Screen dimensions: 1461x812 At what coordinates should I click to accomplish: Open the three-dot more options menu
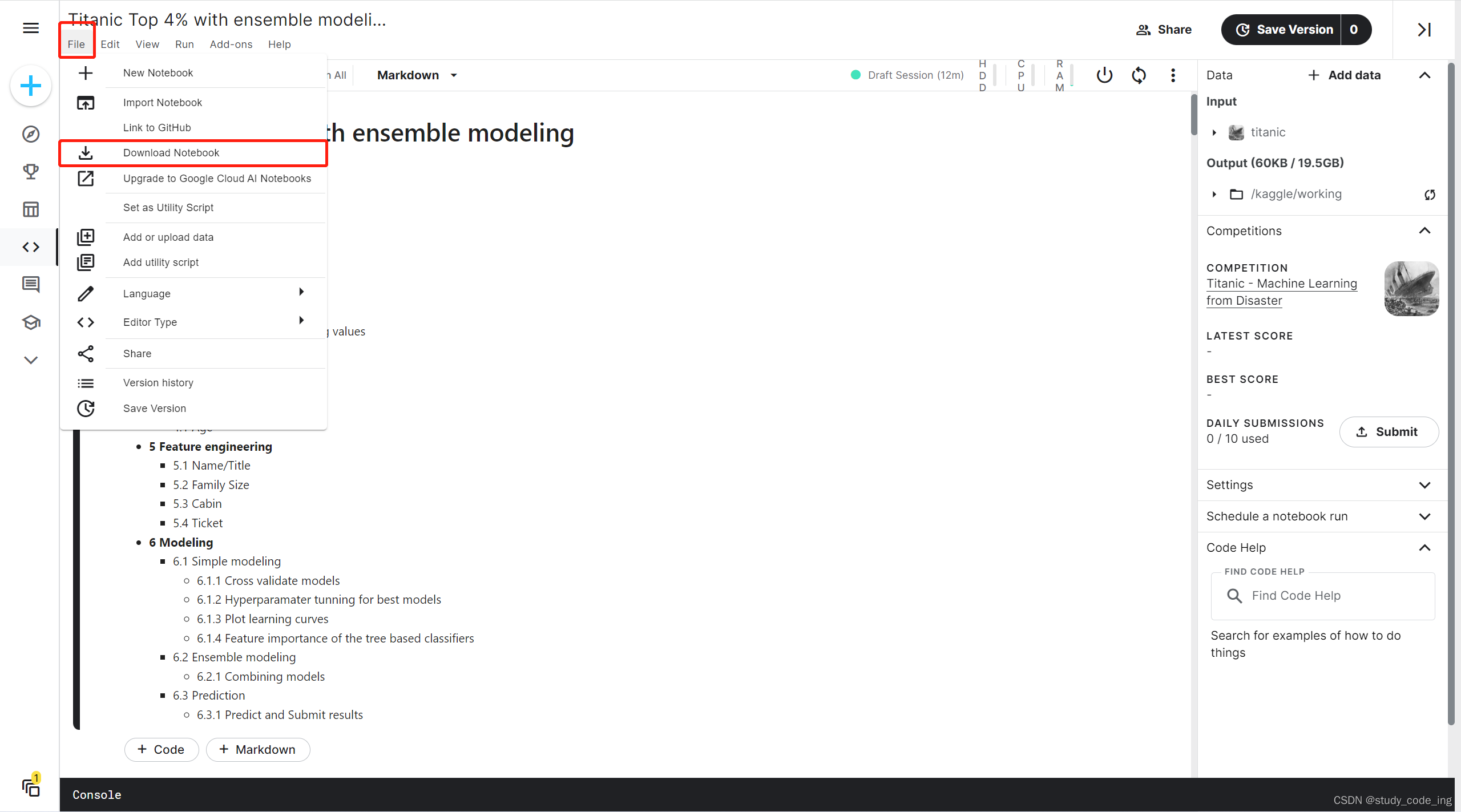[x=1173, y=75]
